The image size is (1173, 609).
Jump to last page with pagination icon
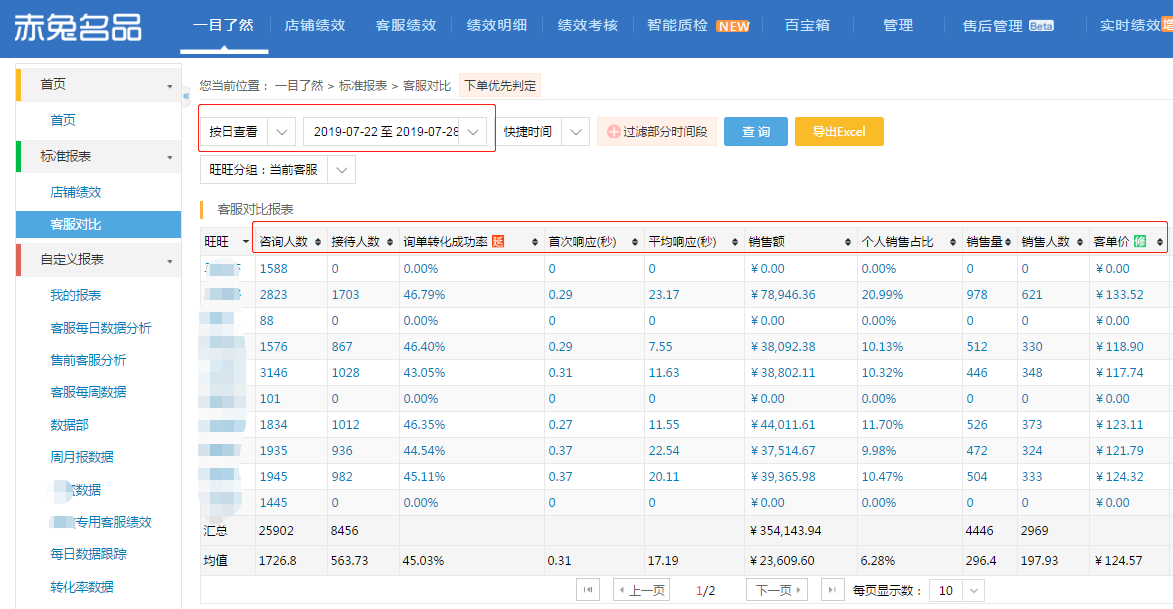click(x=832, y=590)
